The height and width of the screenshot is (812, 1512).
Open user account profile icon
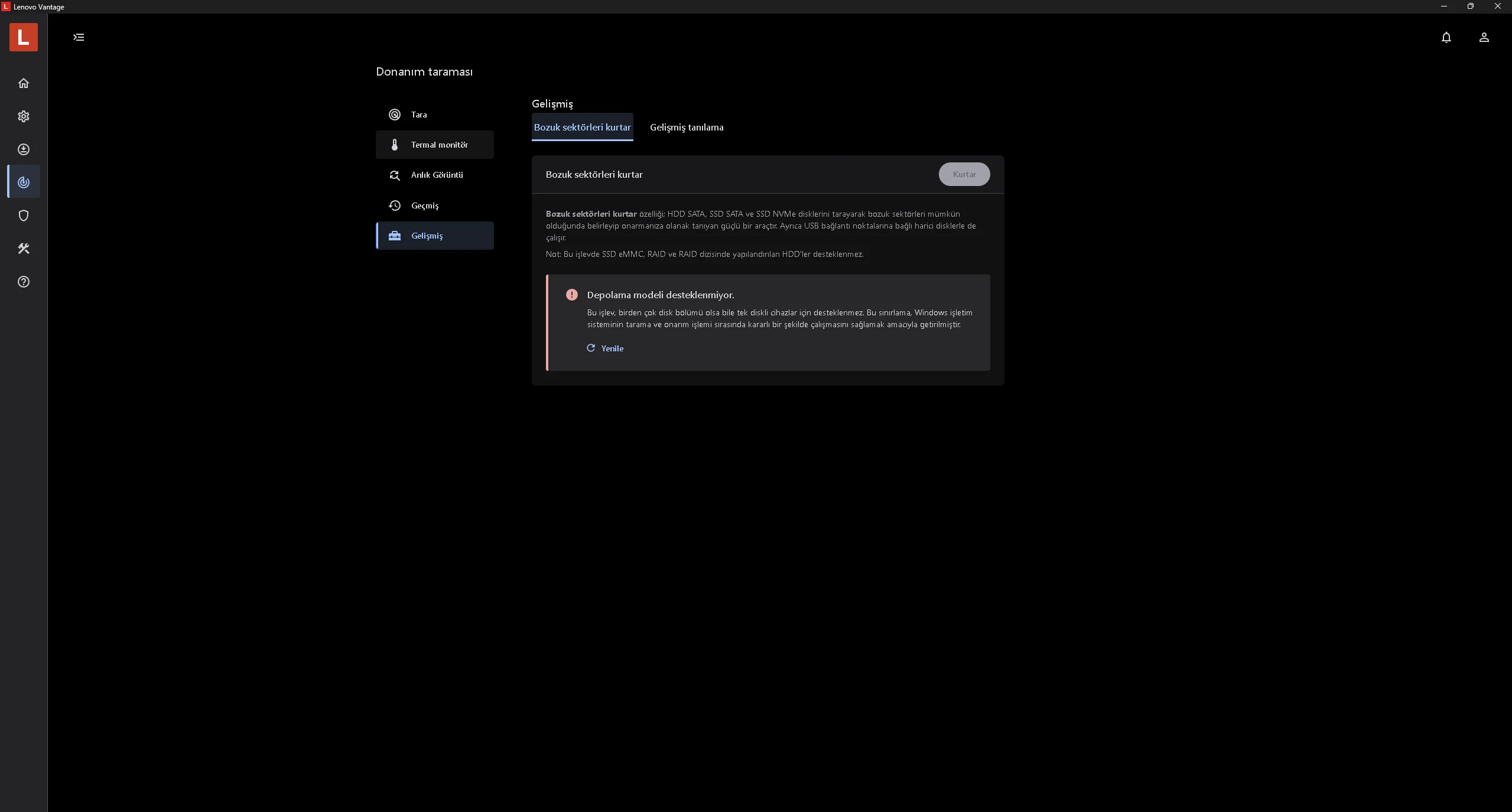(x=1484, y=37)
